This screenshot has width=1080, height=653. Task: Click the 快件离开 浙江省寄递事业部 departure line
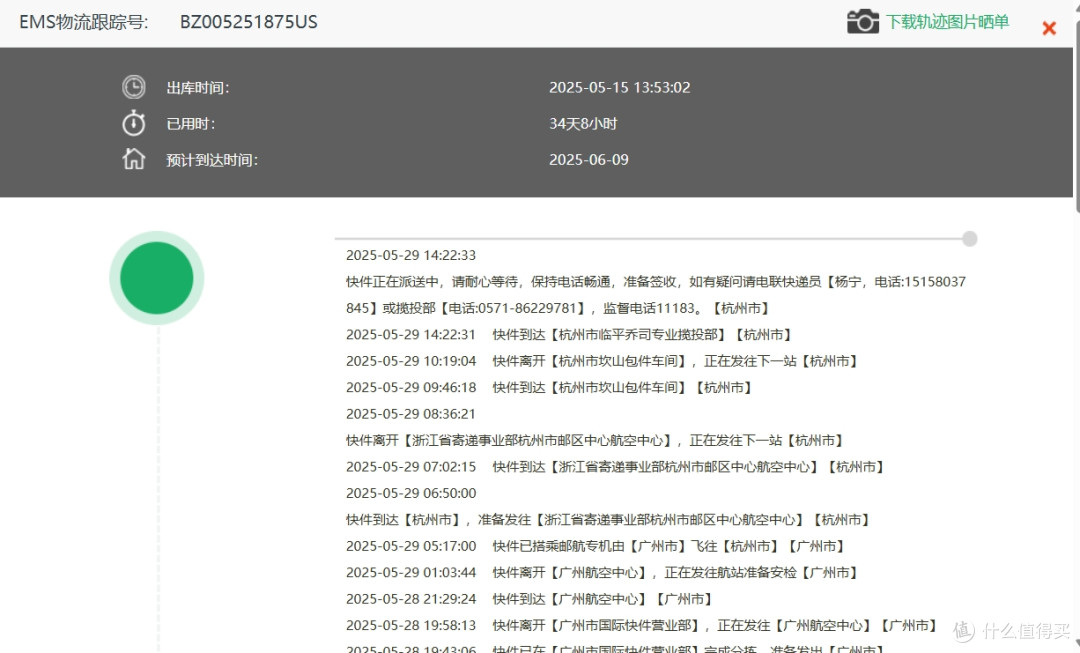pyautogui.click(x=595, y=440)
